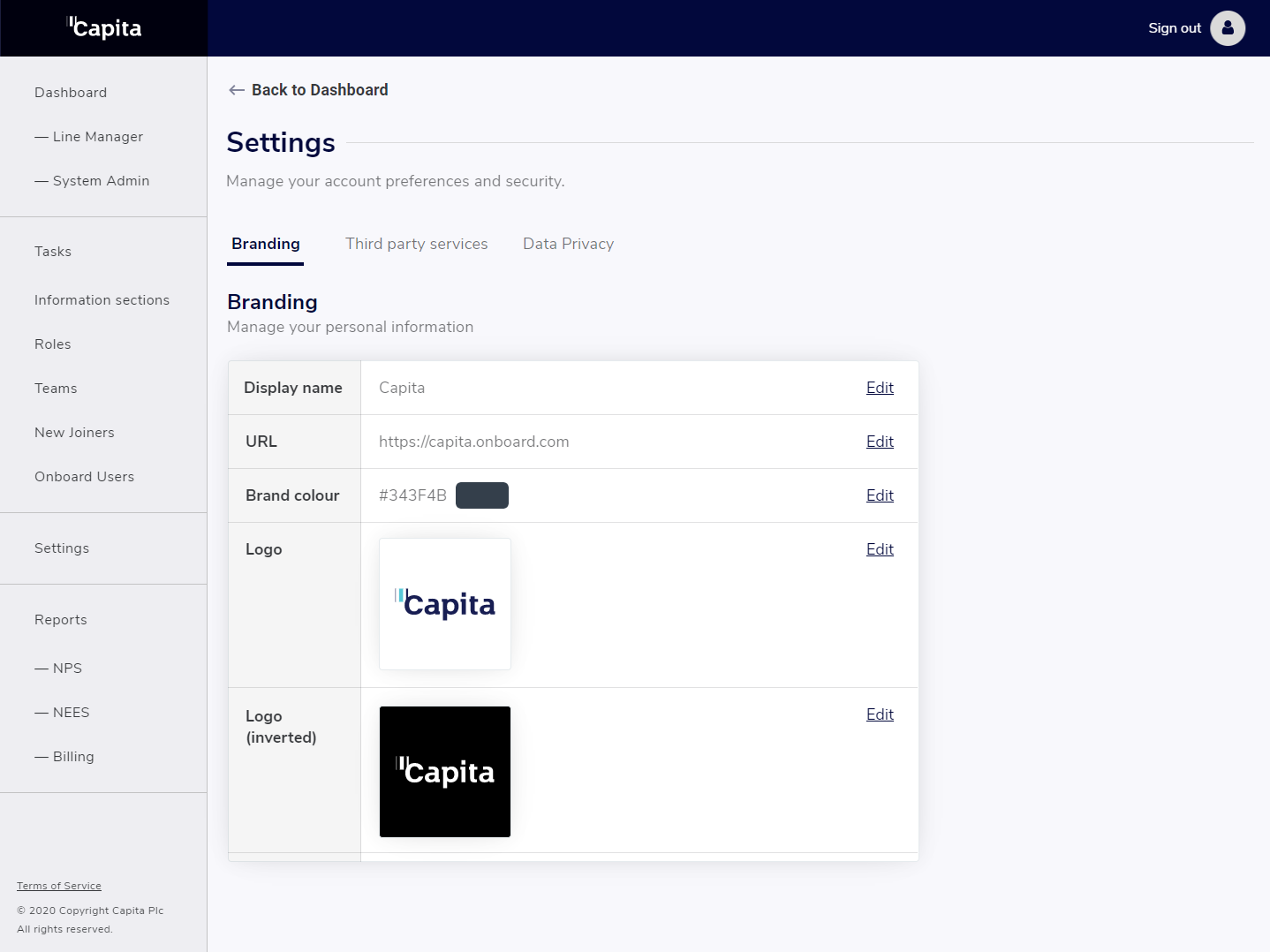This screenshot has height=952, width=1270.
Task: Click the user profile avatar icon
Action: pos(1228,28)
